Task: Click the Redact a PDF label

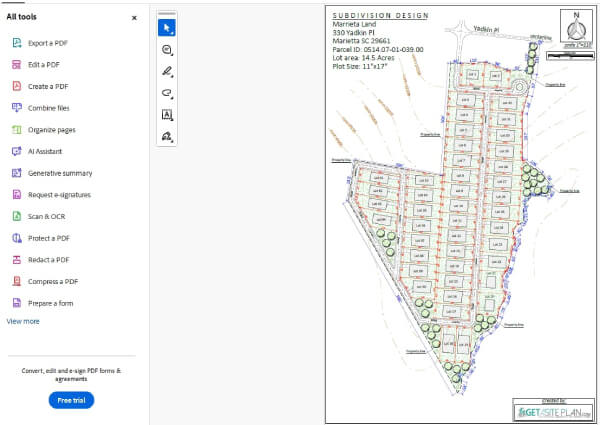Action: click(x=49, y=260)
